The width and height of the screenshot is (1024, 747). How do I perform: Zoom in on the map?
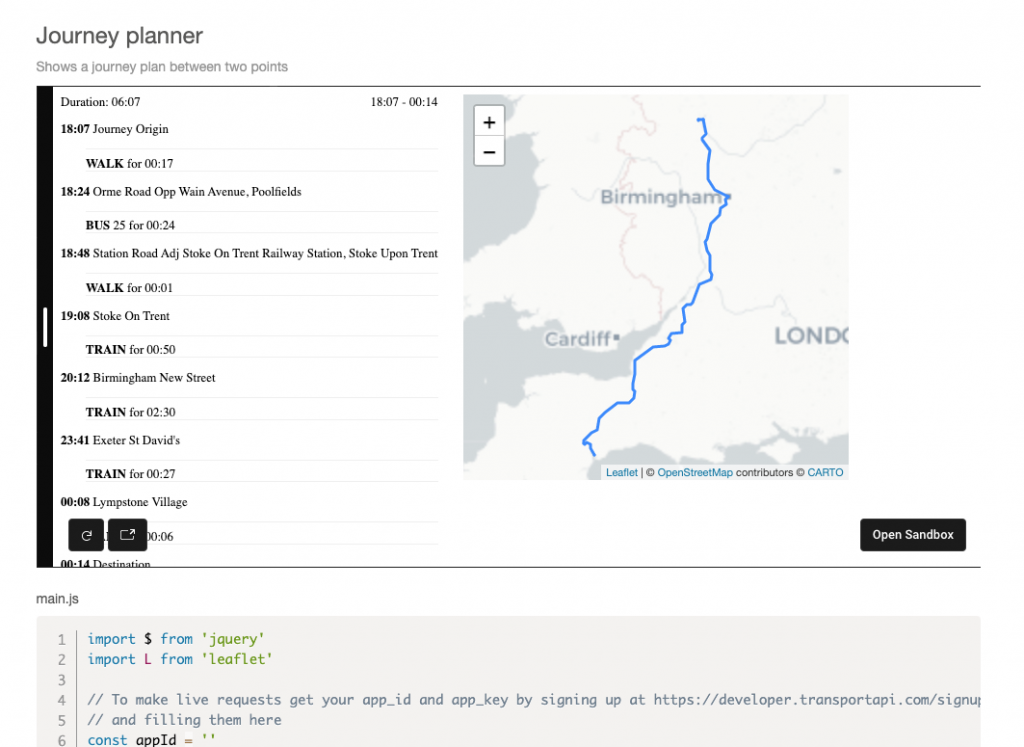(x=489, y=122)
